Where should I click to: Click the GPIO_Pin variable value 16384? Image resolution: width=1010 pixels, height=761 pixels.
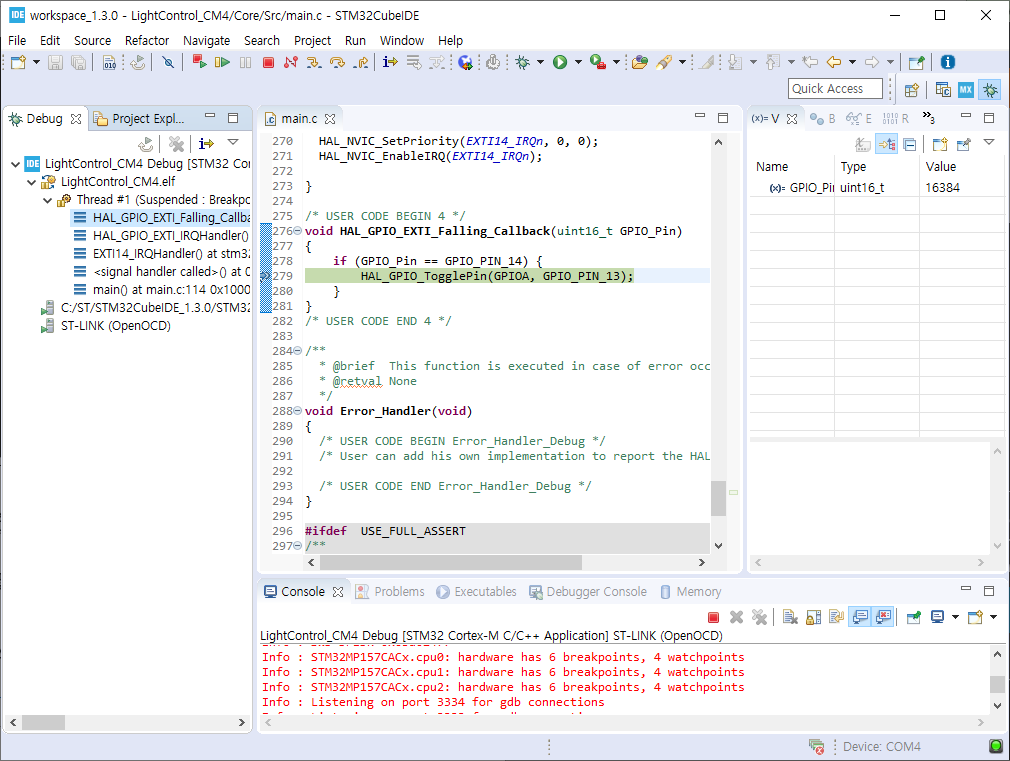942,188
